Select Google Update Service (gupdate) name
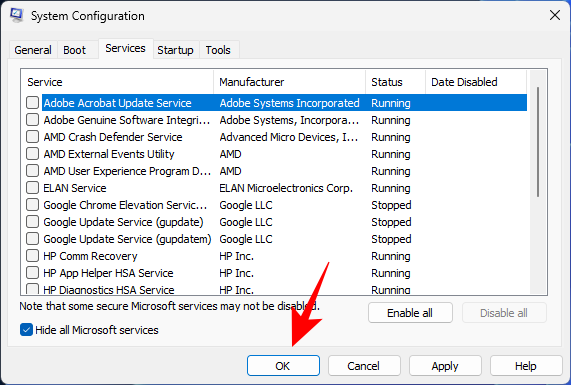The width and height of the screenshot is (571, 385). 123,222
